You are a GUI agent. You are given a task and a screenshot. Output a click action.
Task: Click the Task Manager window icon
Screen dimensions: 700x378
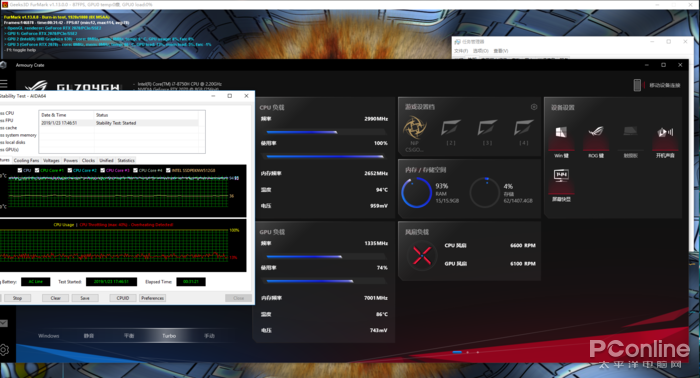click(457, 42)
